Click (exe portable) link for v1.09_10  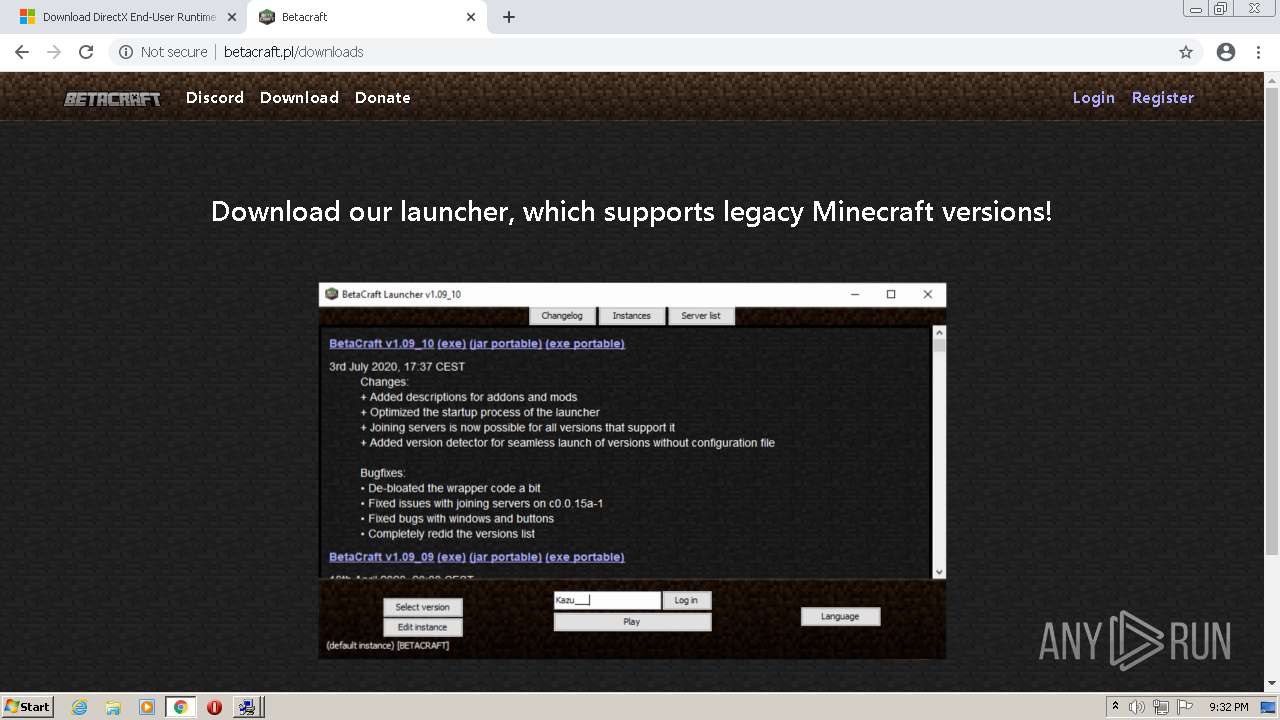pyautogui.click(x=585, y=344)
